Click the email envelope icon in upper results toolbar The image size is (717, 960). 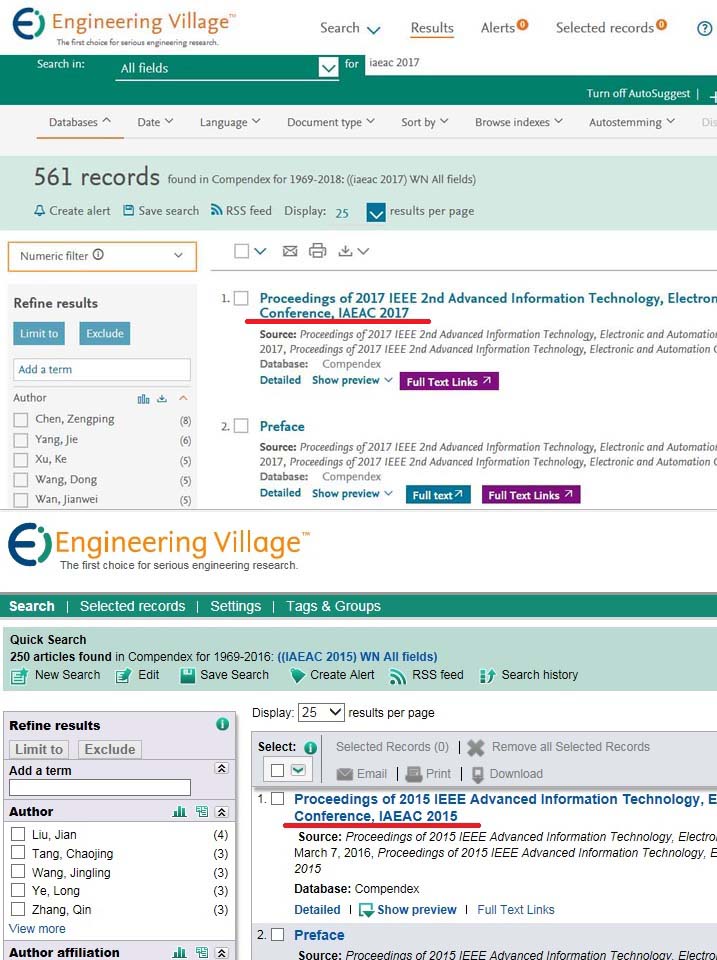[x=290, y=251]
